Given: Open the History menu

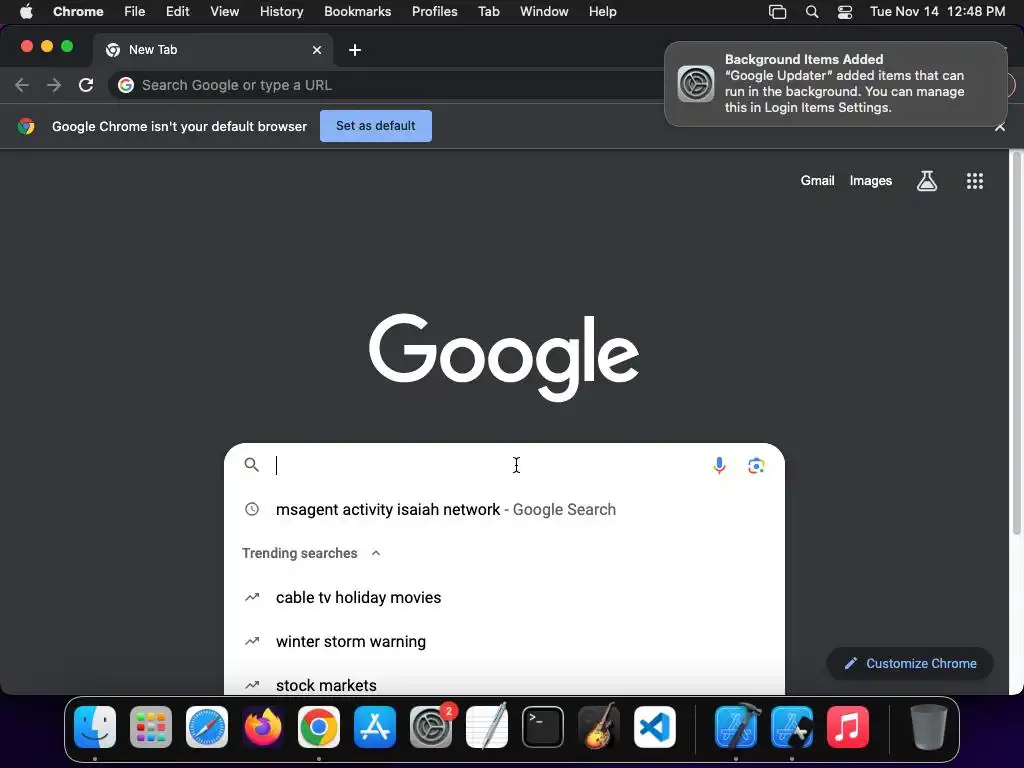Looking at the screenshot, I should (x=281, y=12).
